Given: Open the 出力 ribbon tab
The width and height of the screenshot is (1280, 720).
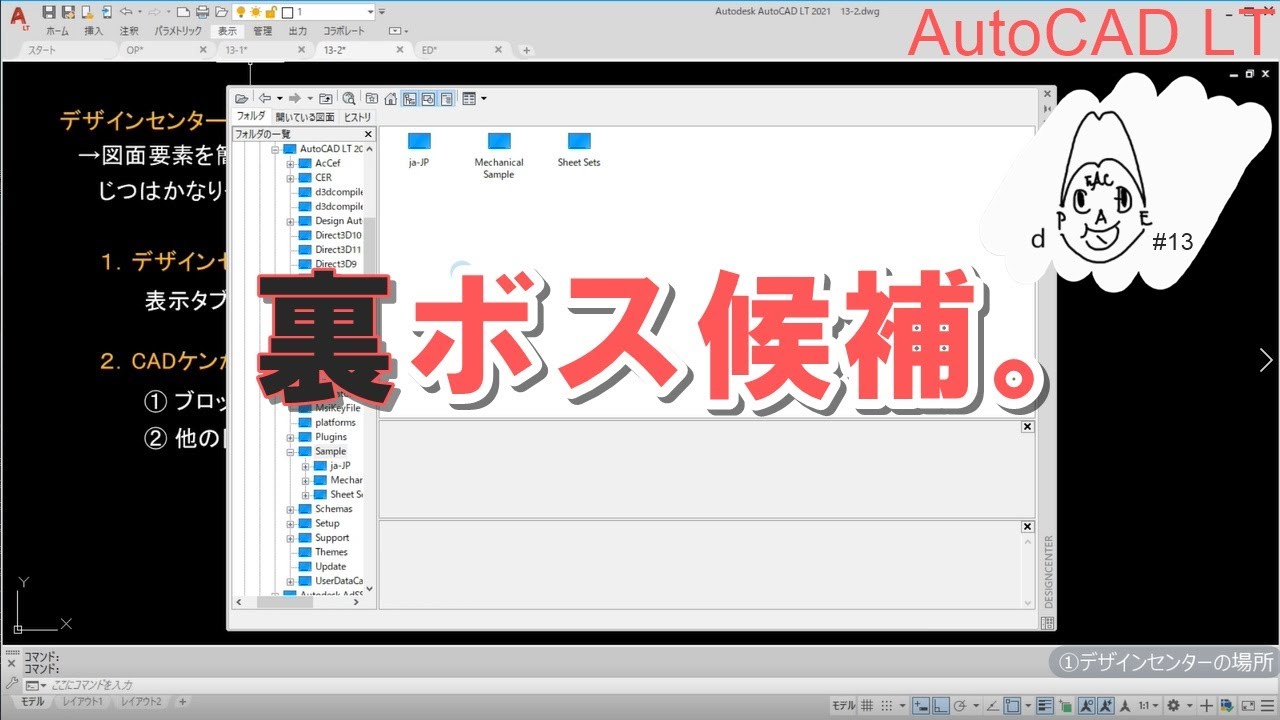Looking at the screenshot, I should point(298,31).
